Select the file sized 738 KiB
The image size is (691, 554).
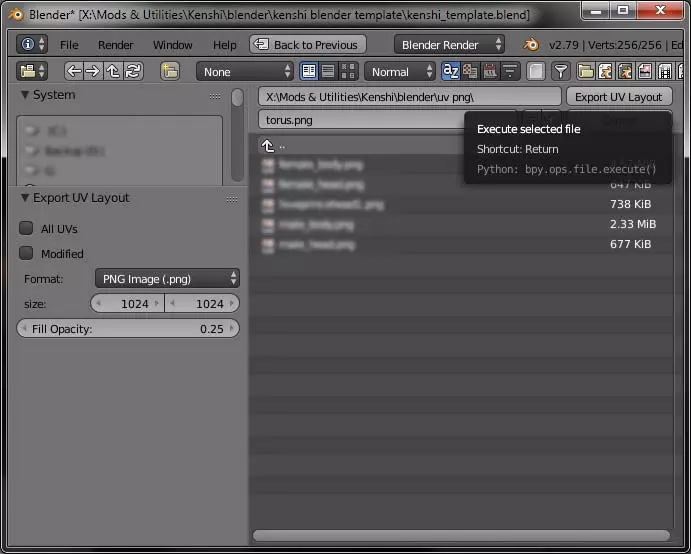pyautogui.click(x=465, y=204)
